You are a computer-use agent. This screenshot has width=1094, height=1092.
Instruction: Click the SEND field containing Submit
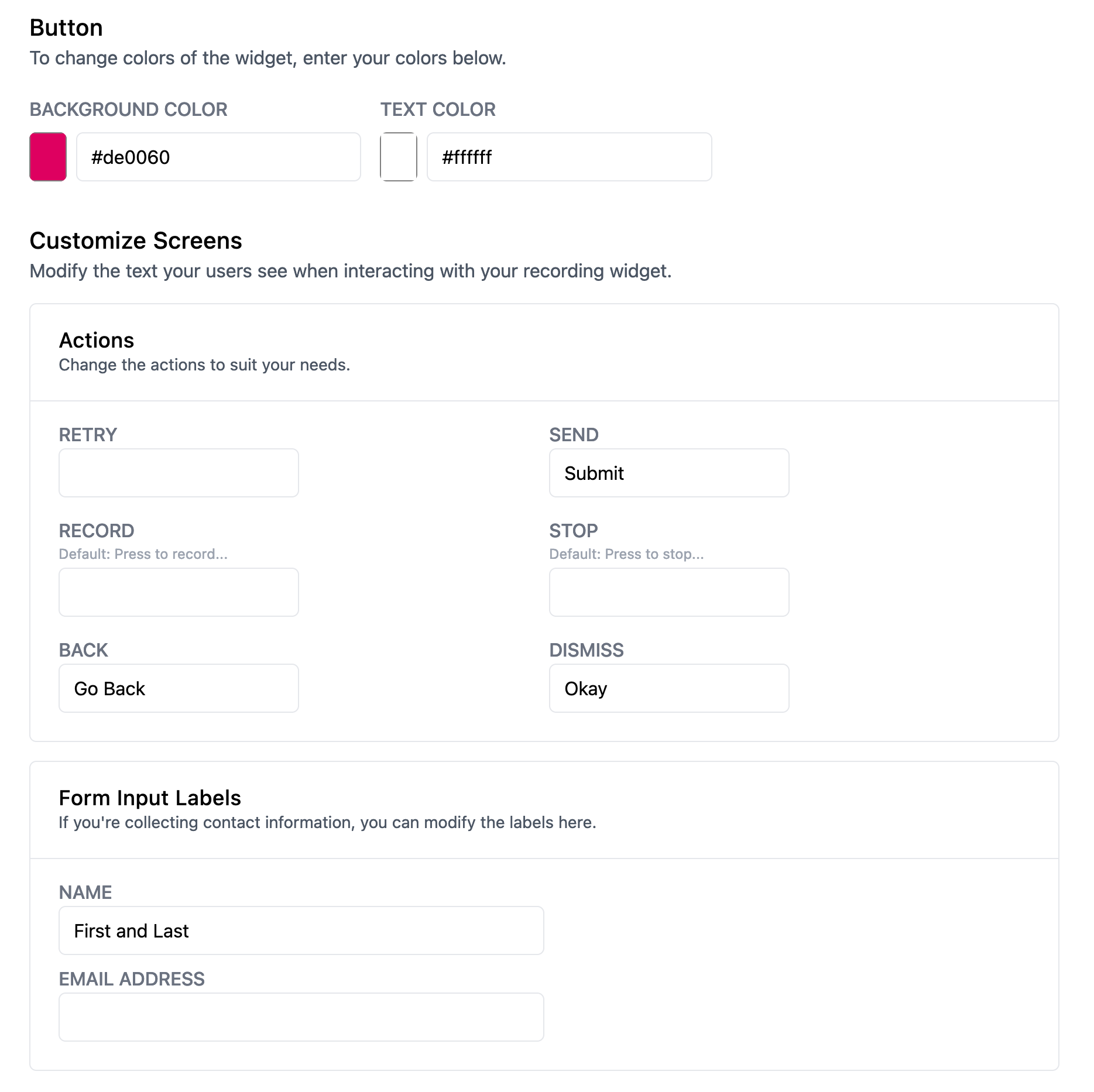point(669,473)
